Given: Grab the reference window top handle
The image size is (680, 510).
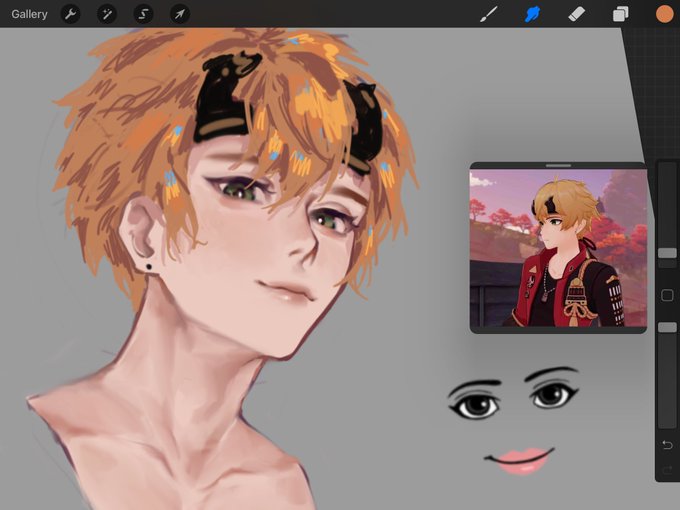Looking at the screenshot, I should pyautogui.click(x=559, y=165).
